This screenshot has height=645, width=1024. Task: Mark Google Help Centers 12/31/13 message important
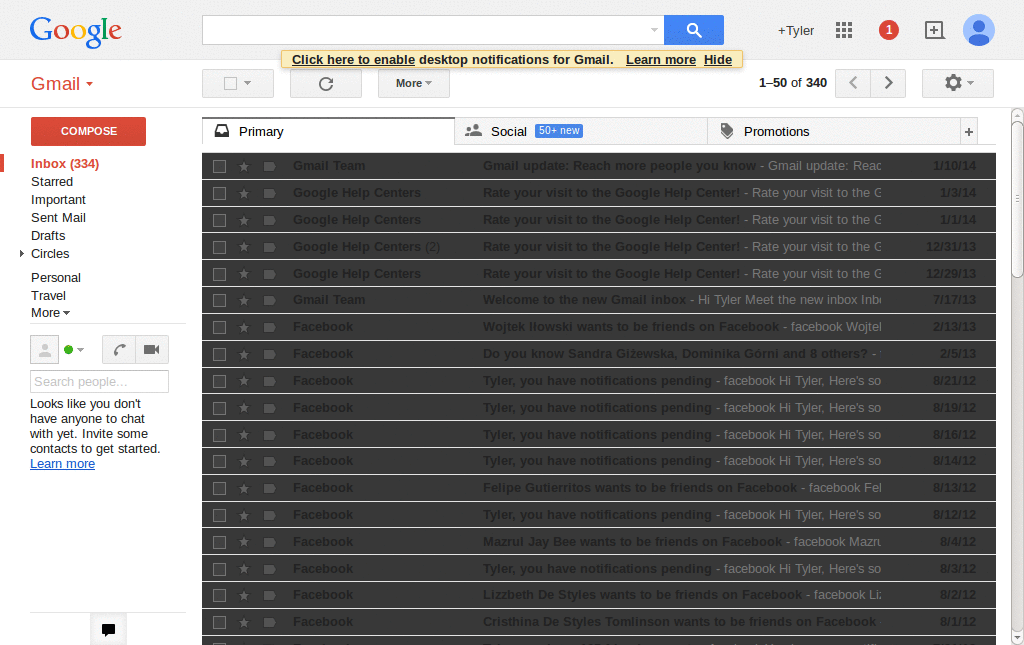tap(269, 247)
